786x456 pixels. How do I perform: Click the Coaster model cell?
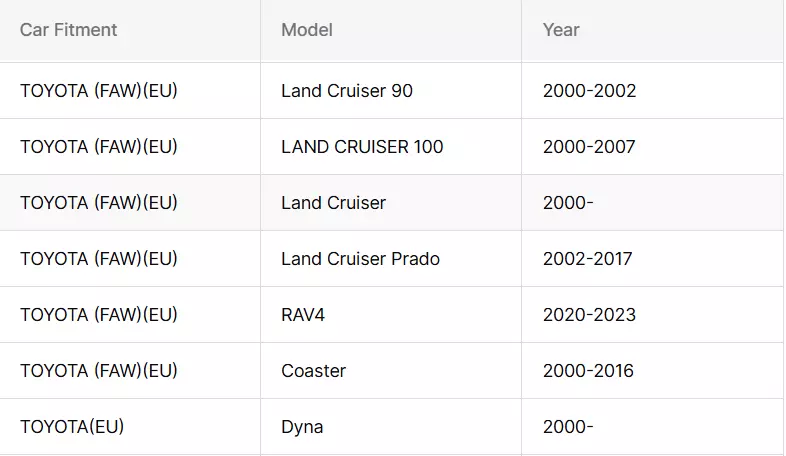(x=391, y=371)
